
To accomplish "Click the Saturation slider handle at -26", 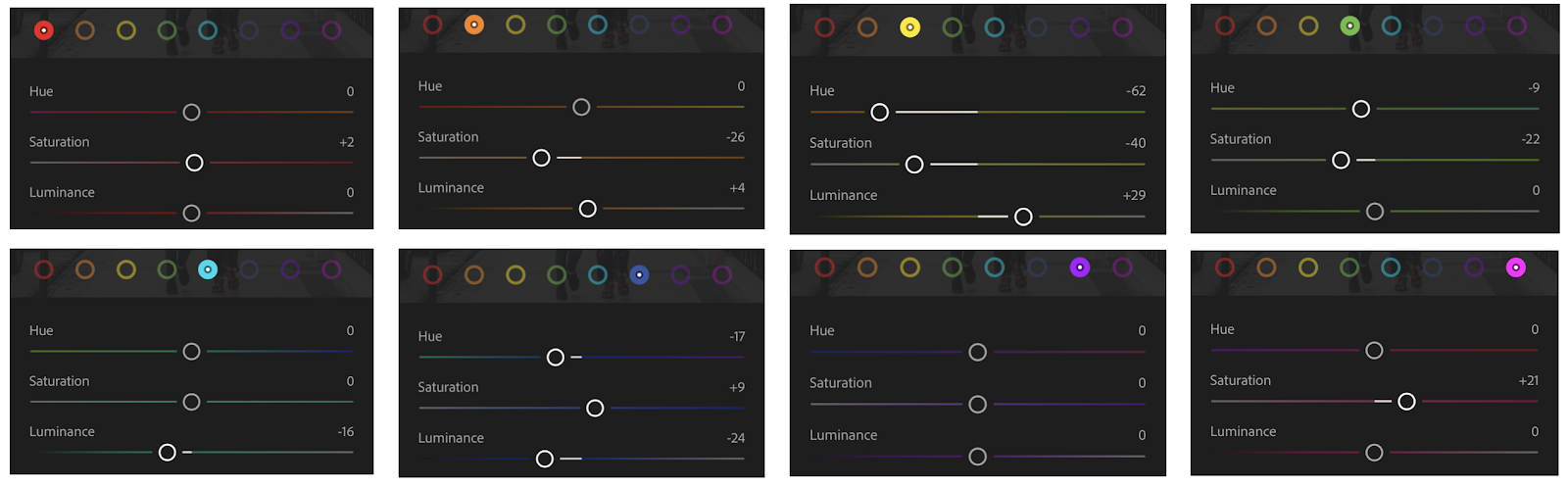I will pos(541,158).
